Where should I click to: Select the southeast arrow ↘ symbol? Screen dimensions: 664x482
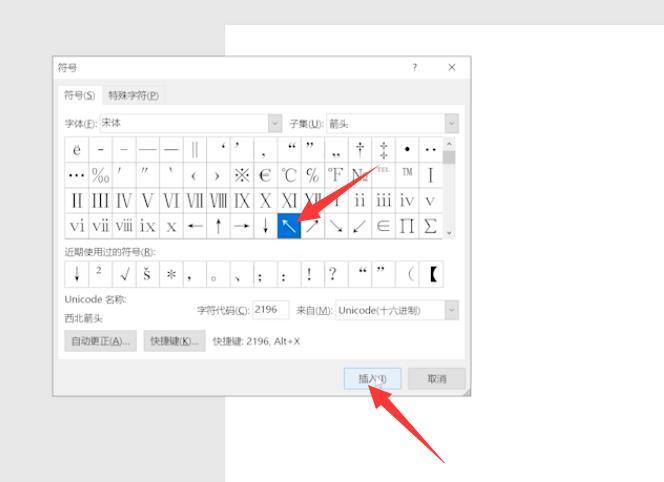(335, 226)
